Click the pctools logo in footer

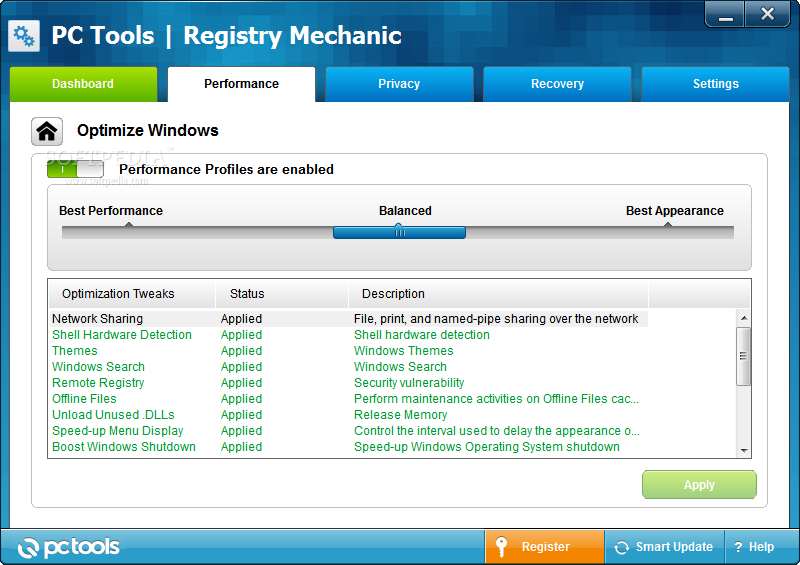coord(68,547)
